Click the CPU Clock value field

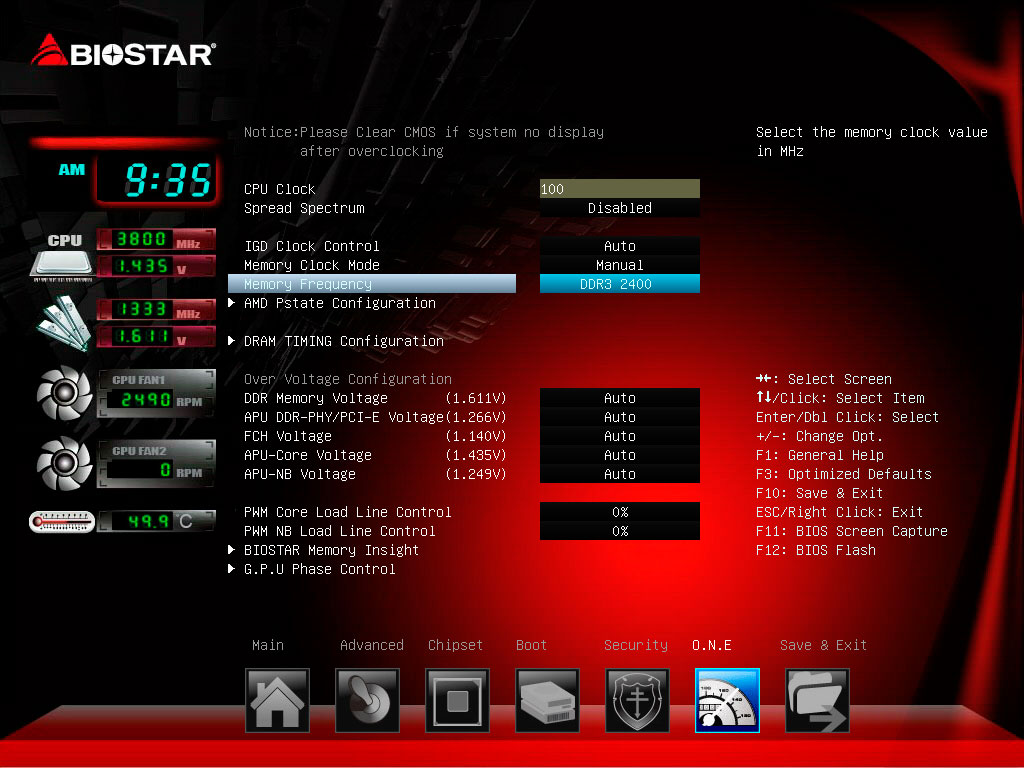tap(620, 189)
